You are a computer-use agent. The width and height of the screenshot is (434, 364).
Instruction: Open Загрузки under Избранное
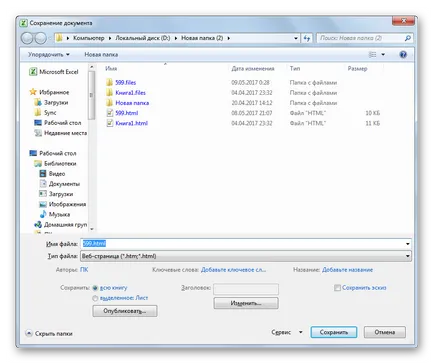coord(51,102)
